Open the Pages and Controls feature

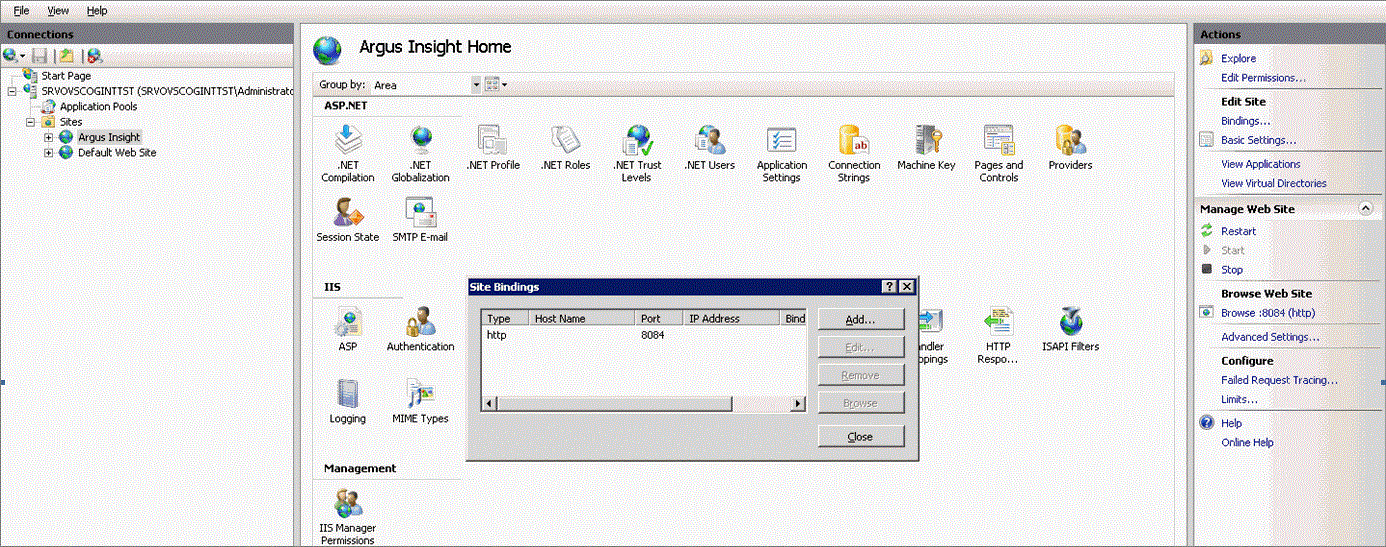998,153
